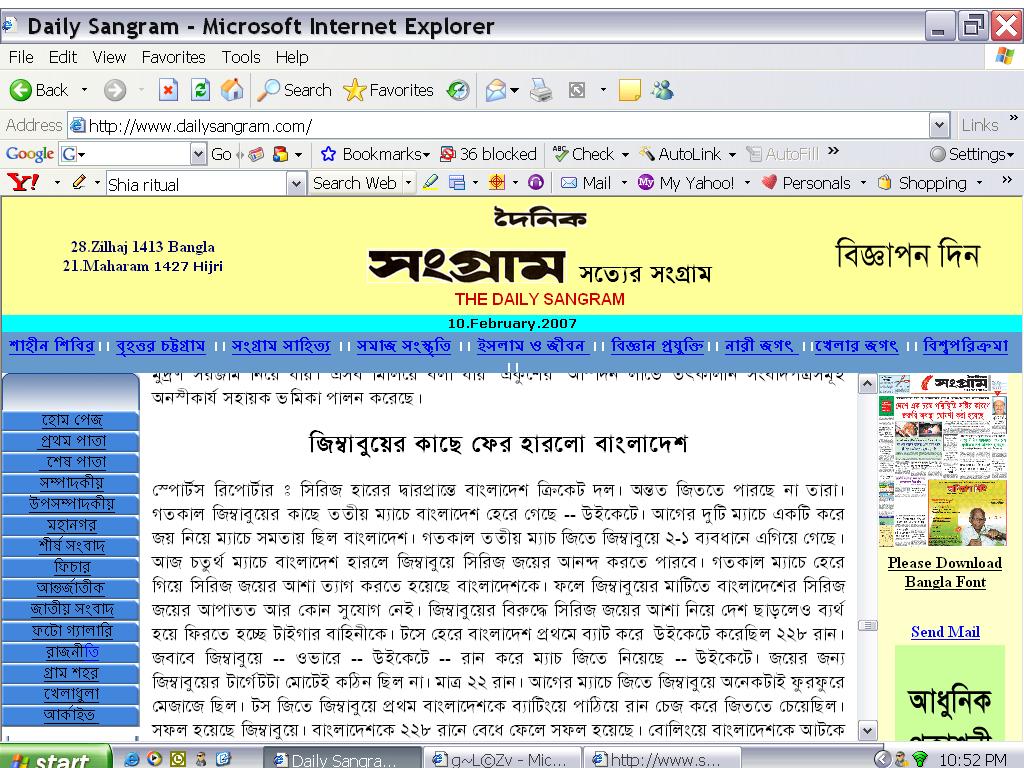
Task: Refresh the page using green arrows icon
Action: (x=200, y=89)
